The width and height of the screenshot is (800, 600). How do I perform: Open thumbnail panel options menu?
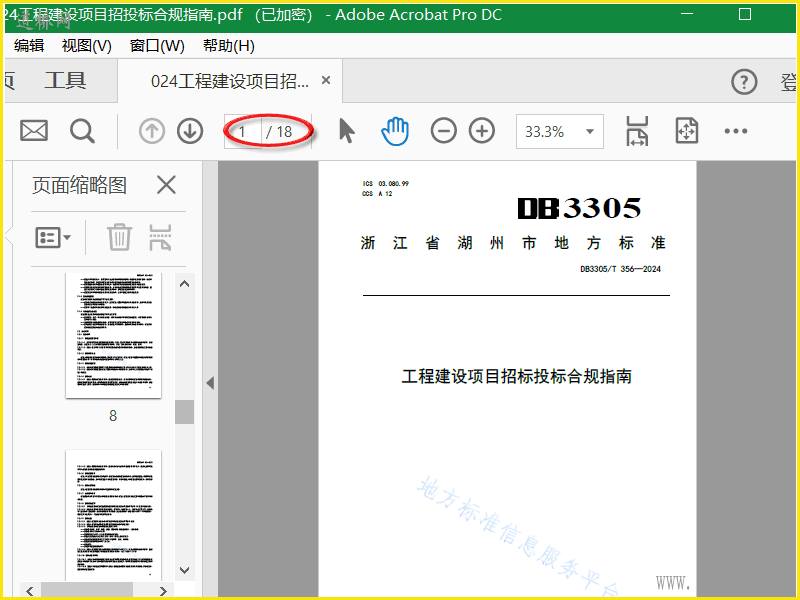pyautogui.click(x=53, y=237)
